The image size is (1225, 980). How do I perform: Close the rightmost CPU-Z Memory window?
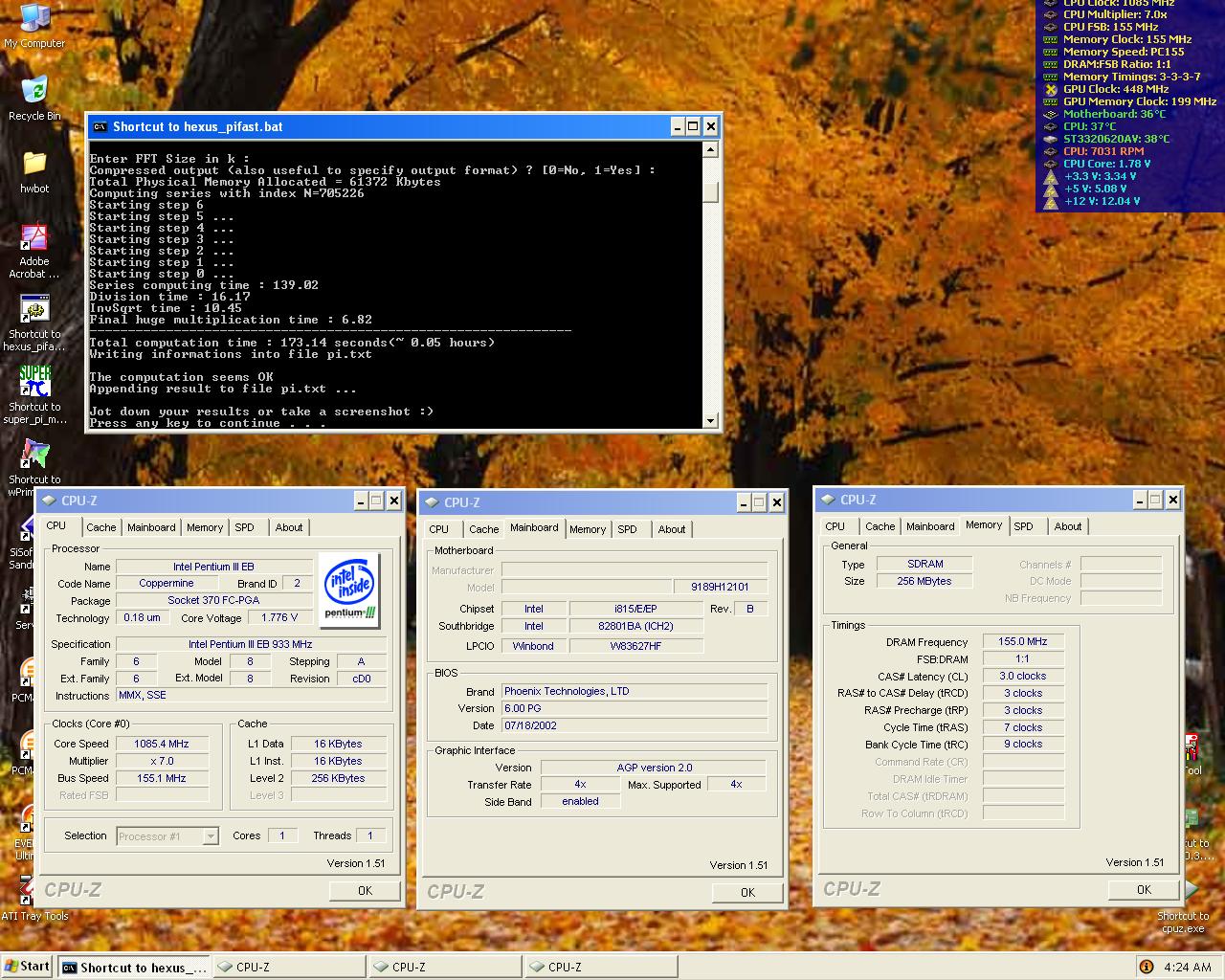click(x=1173, y=500)
